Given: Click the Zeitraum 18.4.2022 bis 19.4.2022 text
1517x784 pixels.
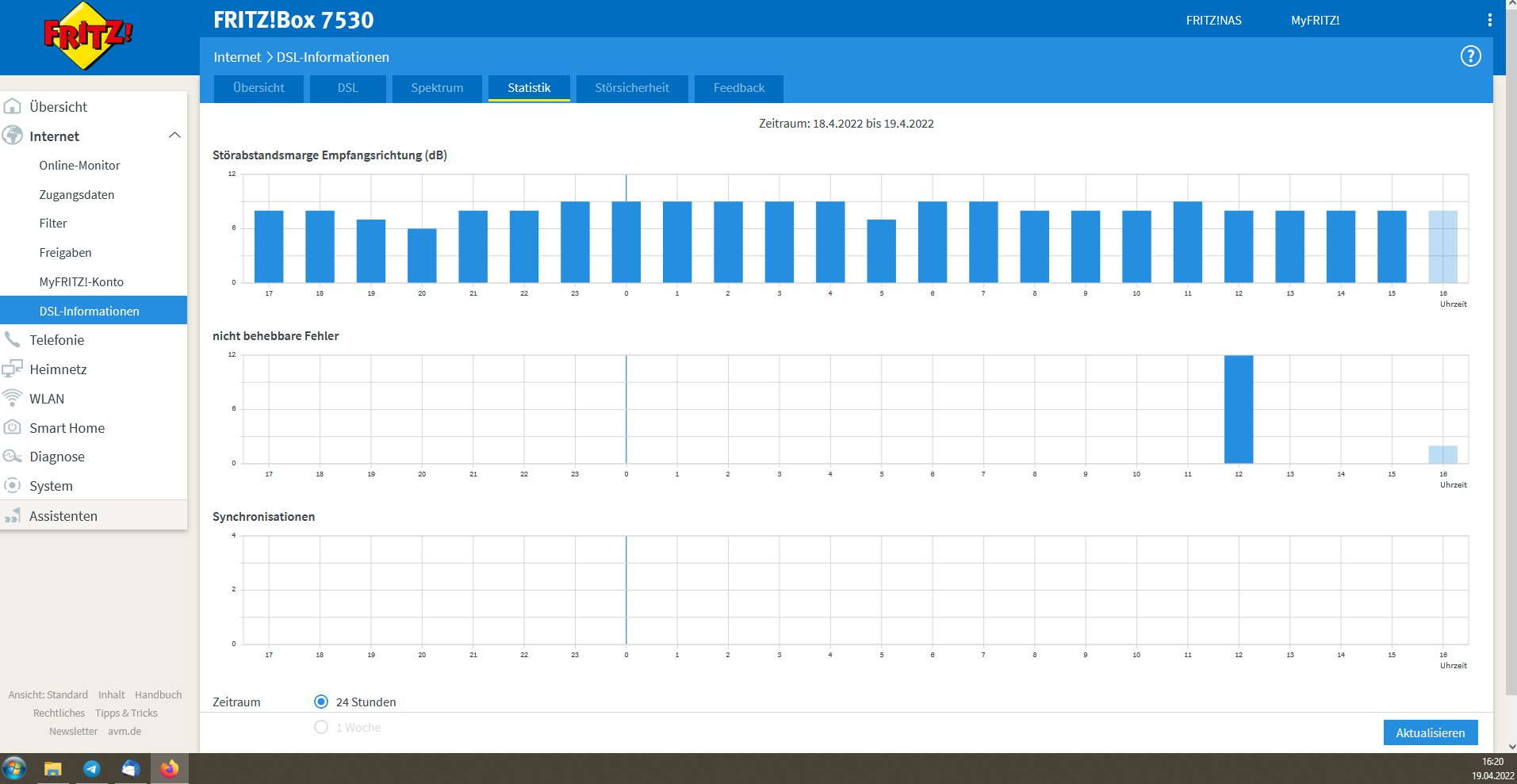Looking at the screenshot, I should [846, 124].
